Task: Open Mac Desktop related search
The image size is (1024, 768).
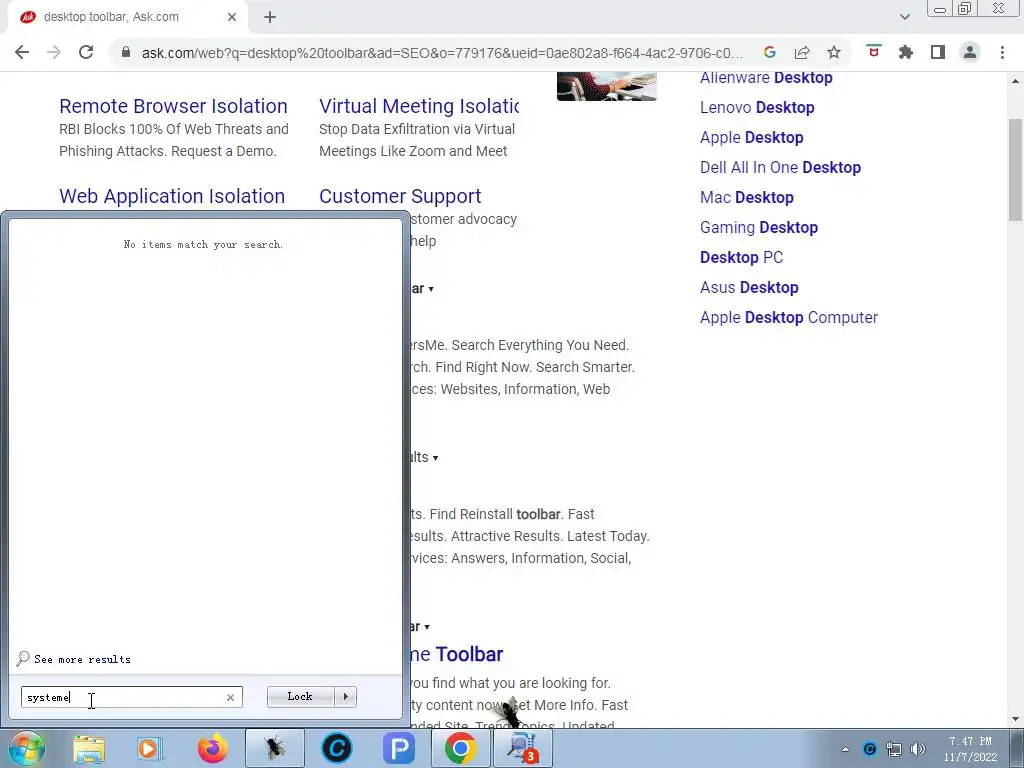Action: [x=746, y=197]
